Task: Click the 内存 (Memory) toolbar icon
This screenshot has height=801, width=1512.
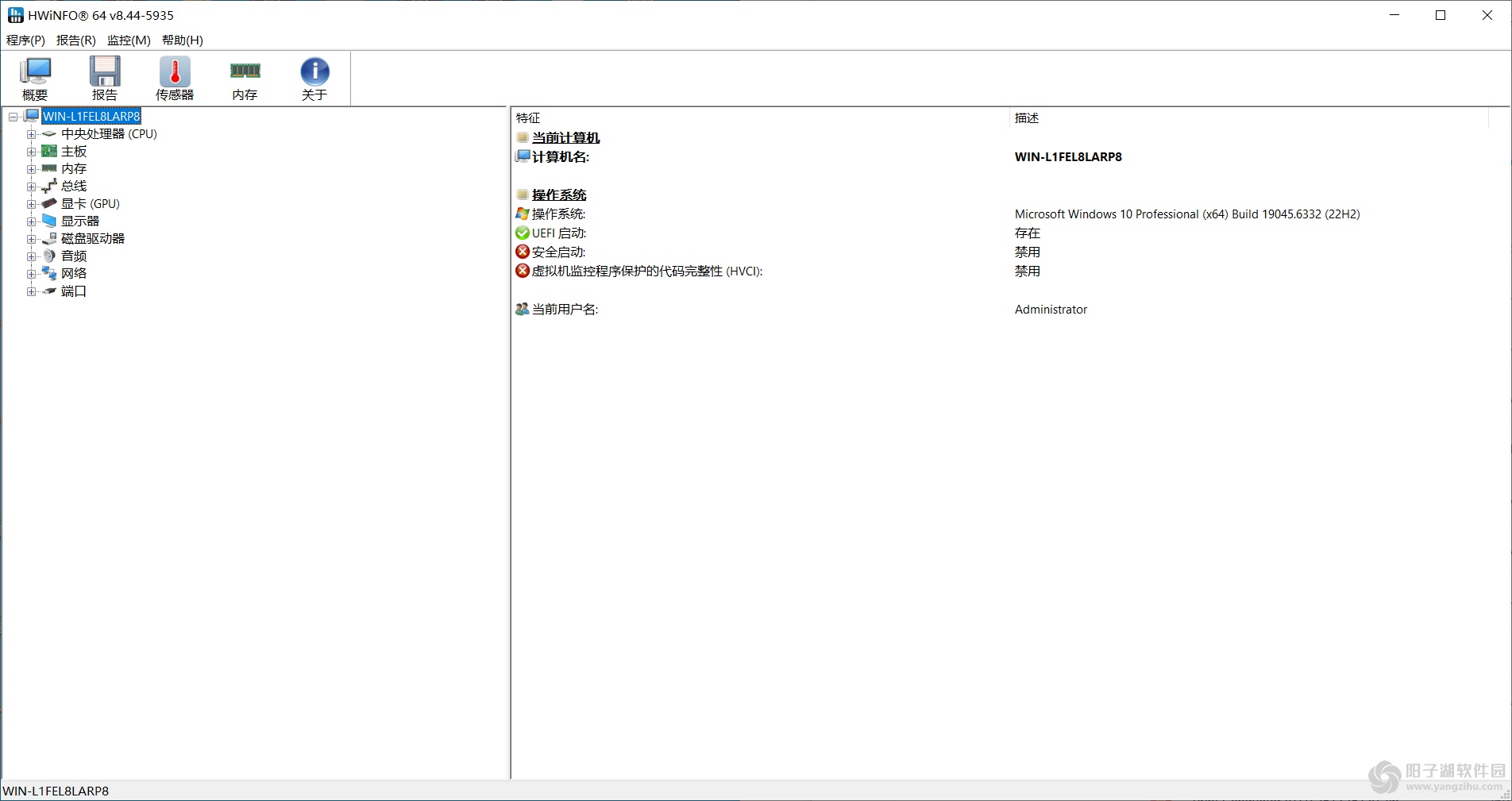Action: point(244,77)
